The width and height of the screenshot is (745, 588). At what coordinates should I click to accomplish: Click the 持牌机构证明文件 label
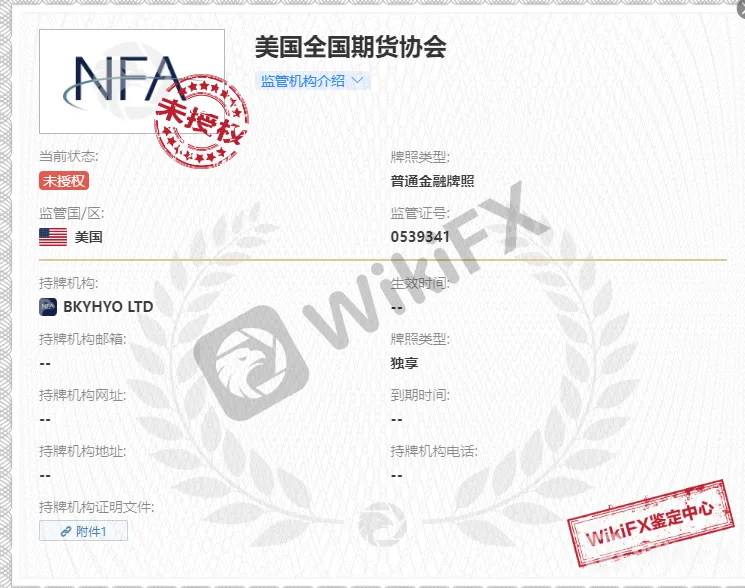pyautogui.click(x=96, y=507)
